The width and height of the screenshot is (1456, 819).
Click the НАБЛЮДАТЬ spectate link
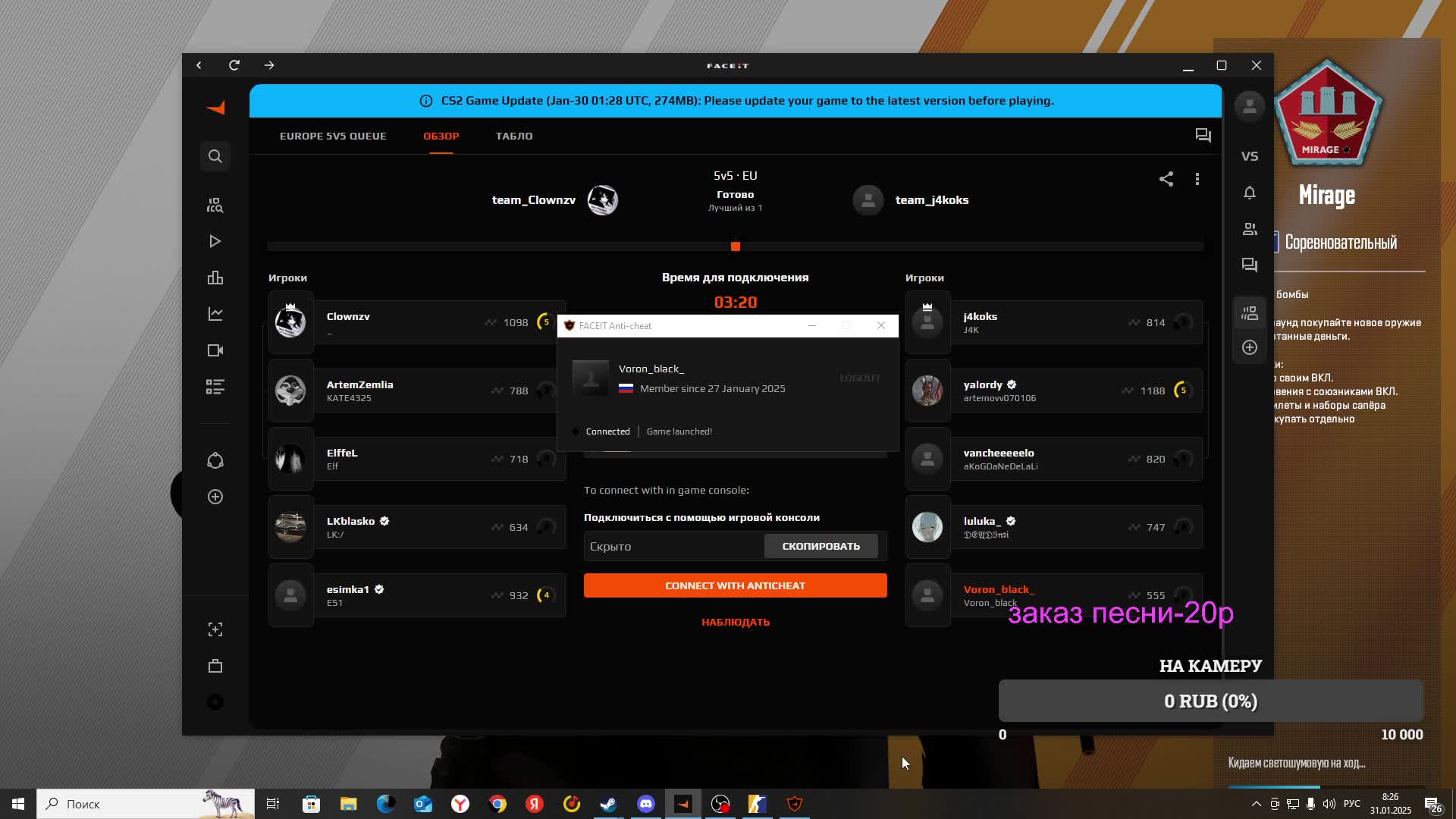pyautogui.click(x=736, y=622)
